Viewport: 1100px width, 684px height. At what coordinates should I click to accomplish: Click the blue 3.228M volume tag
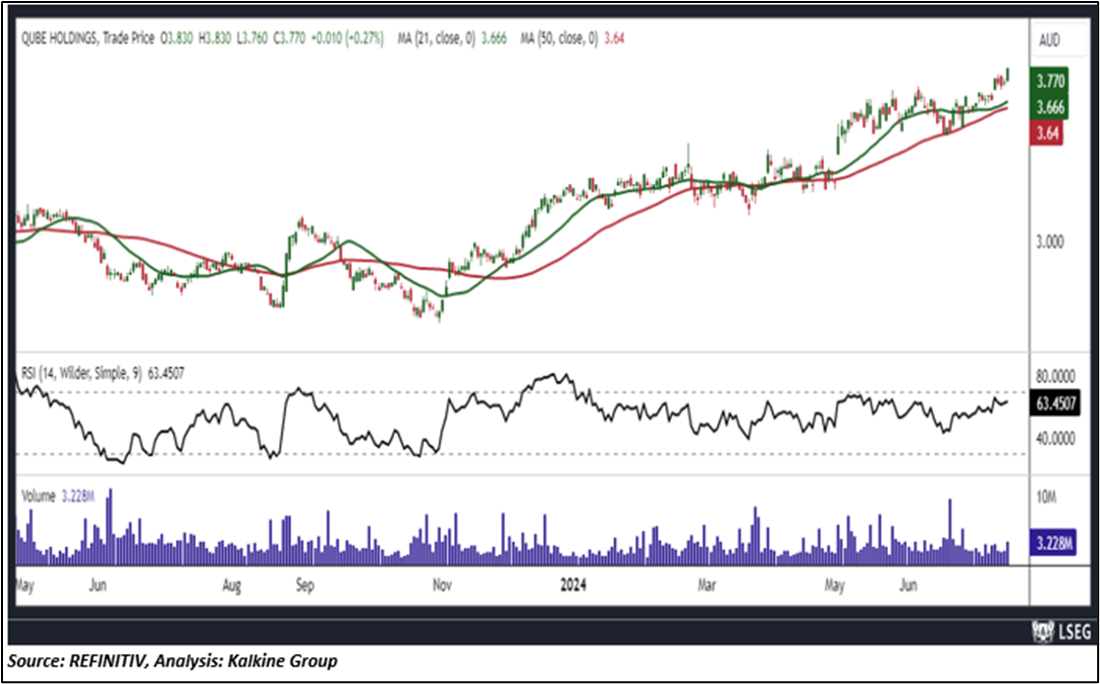[1053, 542]
